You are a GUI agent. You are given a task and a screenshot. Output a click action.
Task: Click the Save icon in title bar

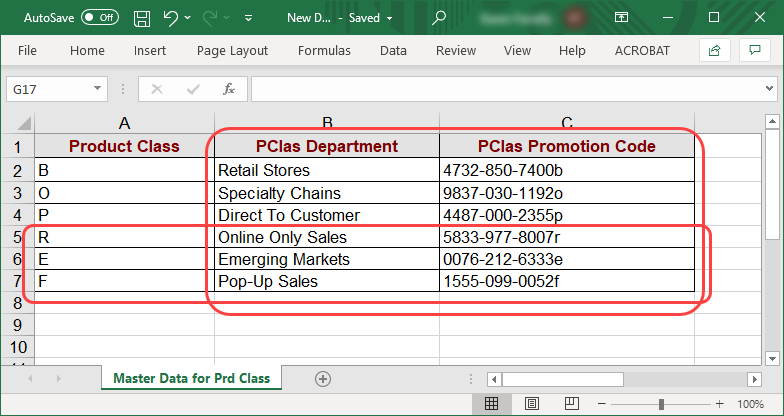click(x=142, y=18)
